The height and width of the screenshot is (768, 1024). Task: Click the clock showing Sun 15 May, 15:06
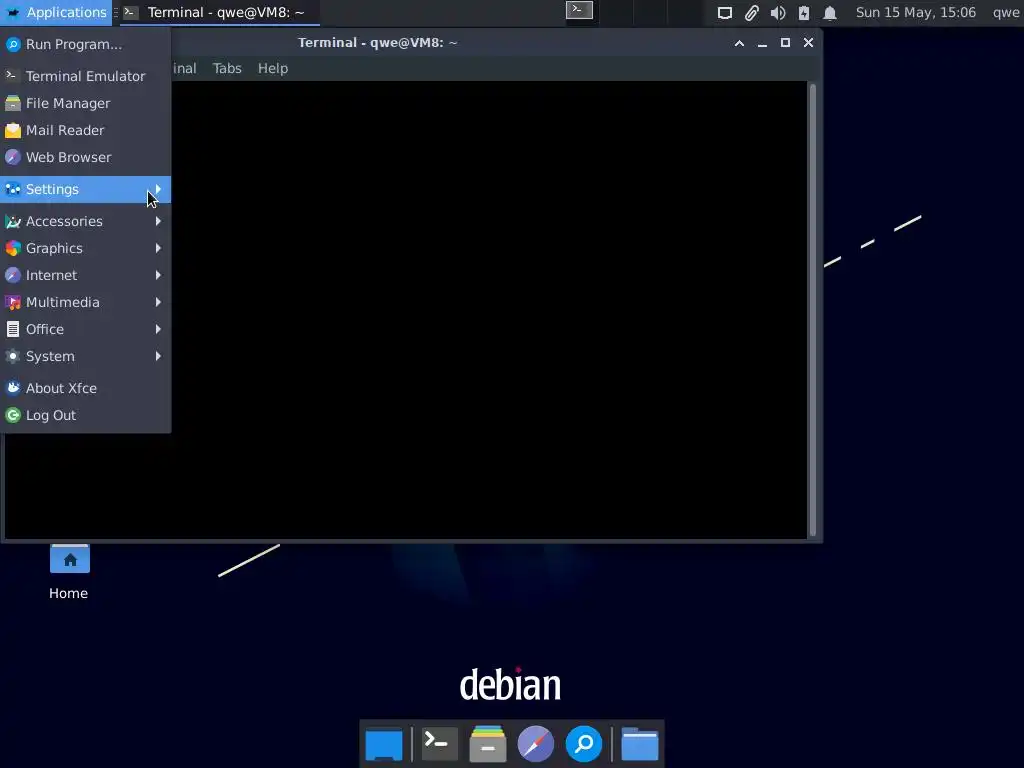(916, 12)
